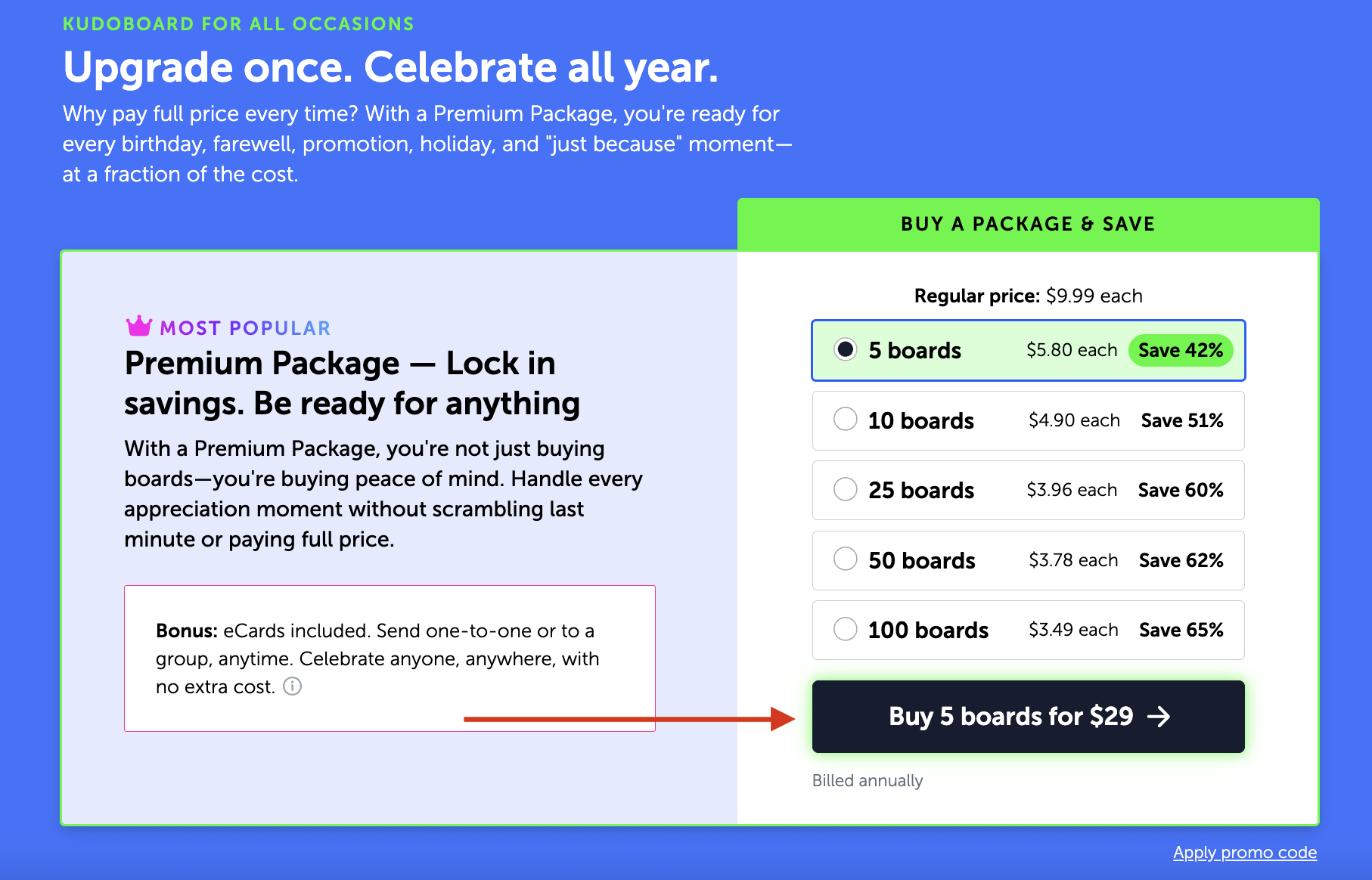
Task: Click the pink crown Most Popular icon
Action: click(139, 326)
